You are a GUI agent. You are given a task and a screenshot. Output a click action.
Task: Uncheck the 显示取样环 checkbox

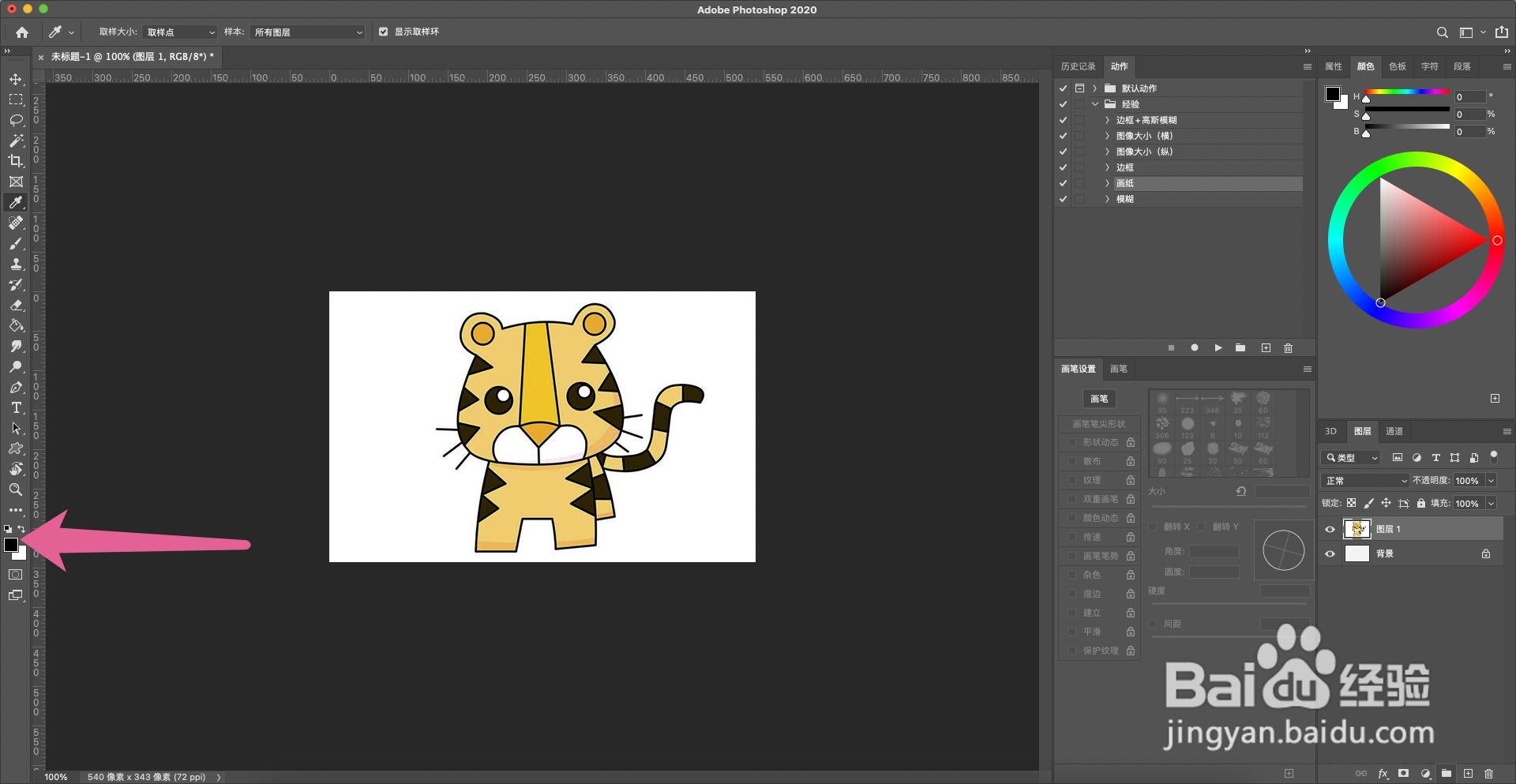point(383,32)
